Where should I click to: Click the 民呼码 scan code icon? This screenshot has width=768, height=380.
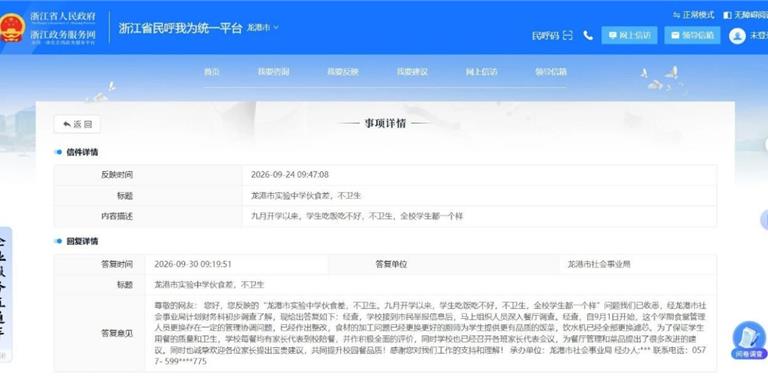point(568,35)
